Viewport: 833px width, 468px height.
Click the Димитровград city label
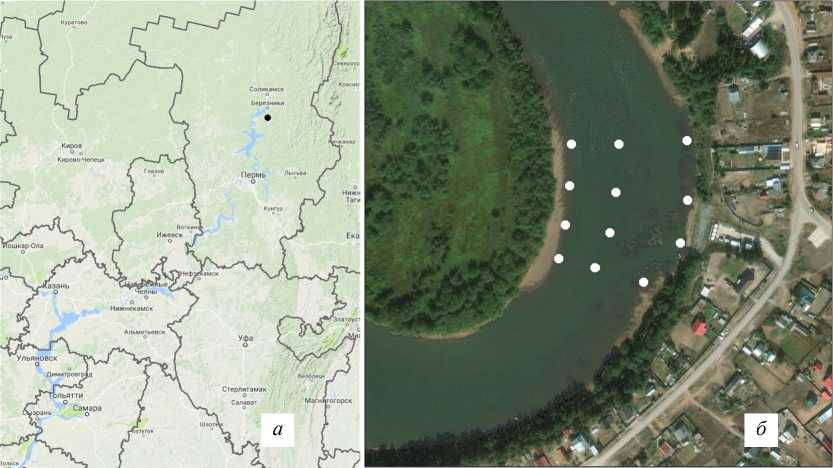click(70, 374)
